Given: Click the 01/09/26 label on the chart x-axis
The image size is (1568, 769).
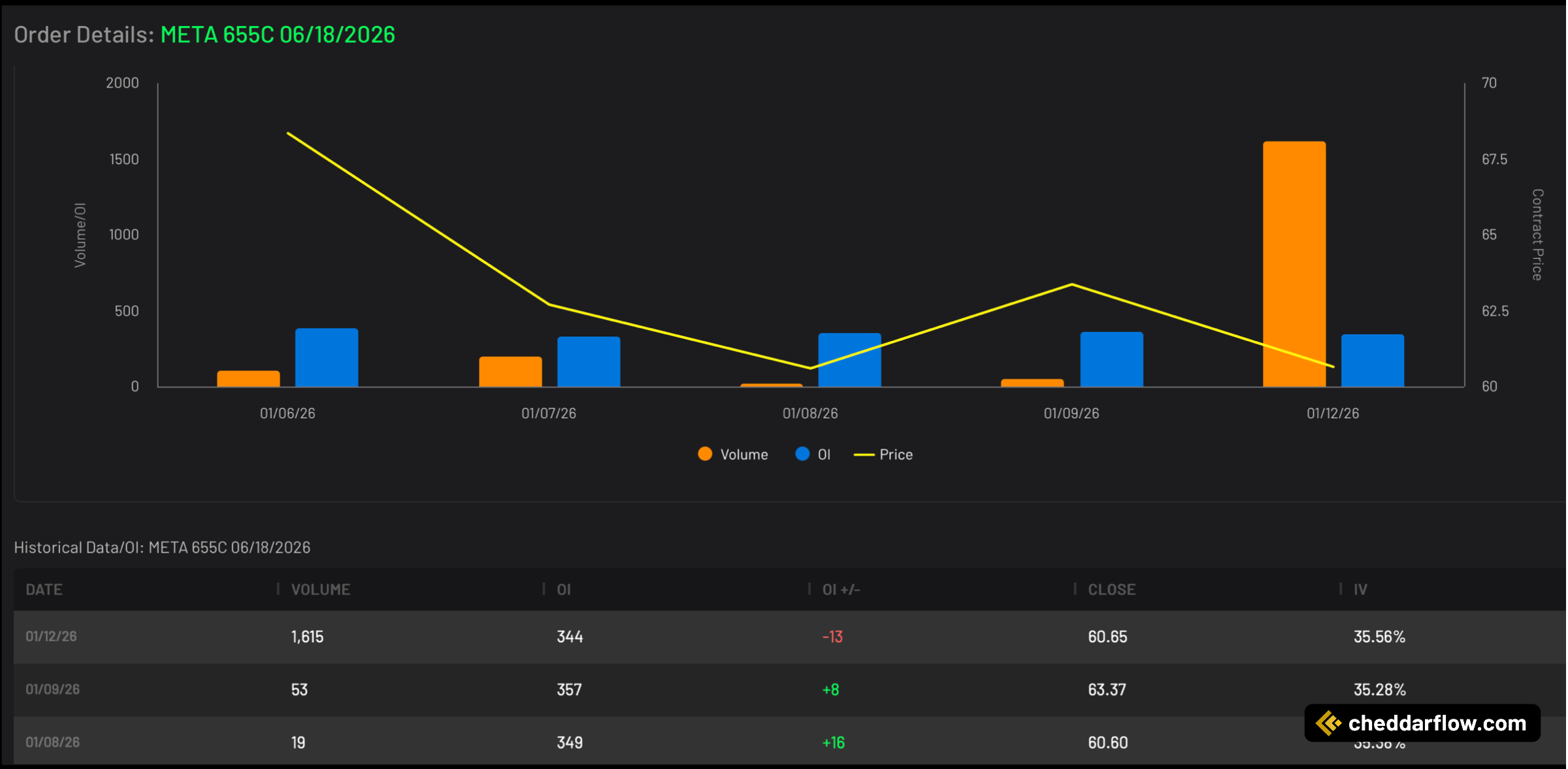Looking at the screenshot, I should coord(1071,414).
